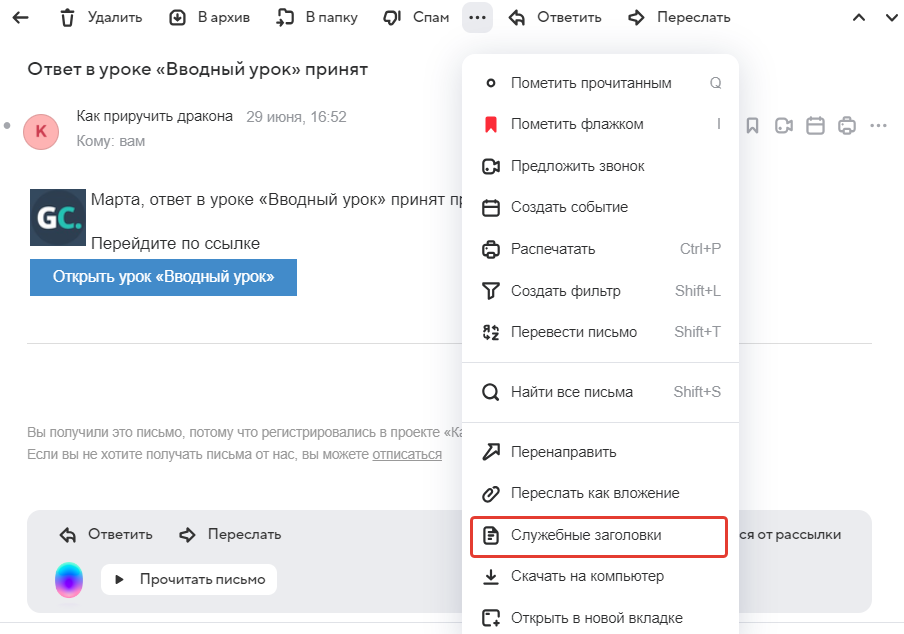Viewport: 904px width, 634px height.
Task: Click the bookmark flag icon in message header
Action: click(x=752, y=125)
